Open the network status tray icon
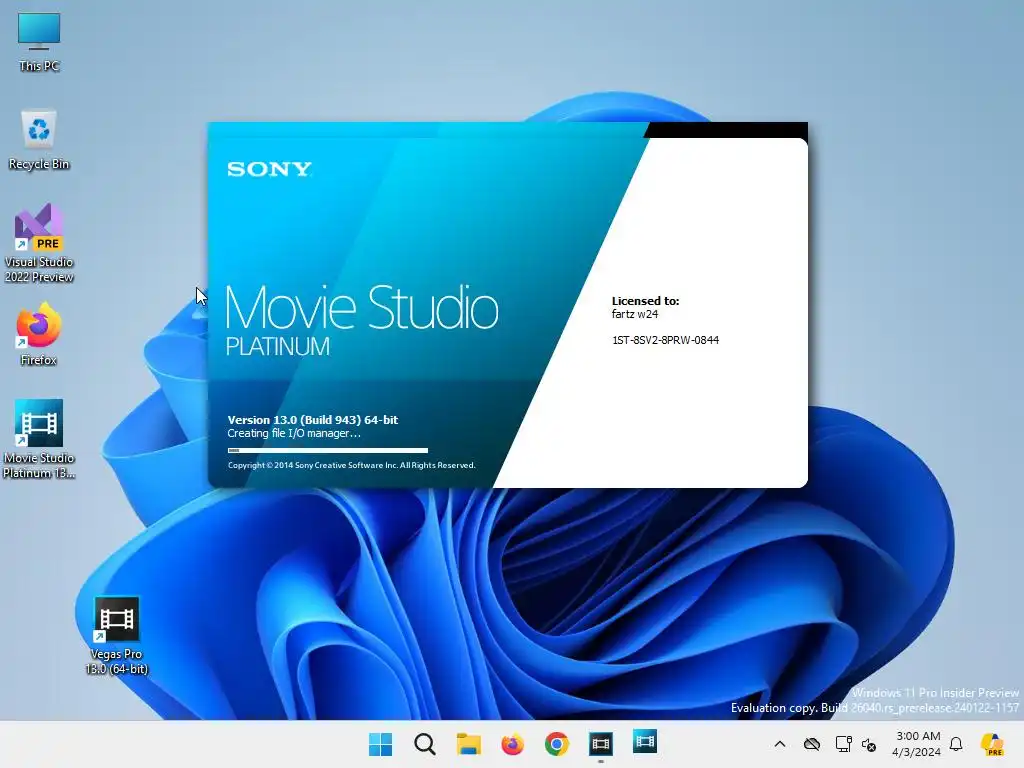Image resolution: width=1024 pixels, height=768 pixels. (843, 744)
